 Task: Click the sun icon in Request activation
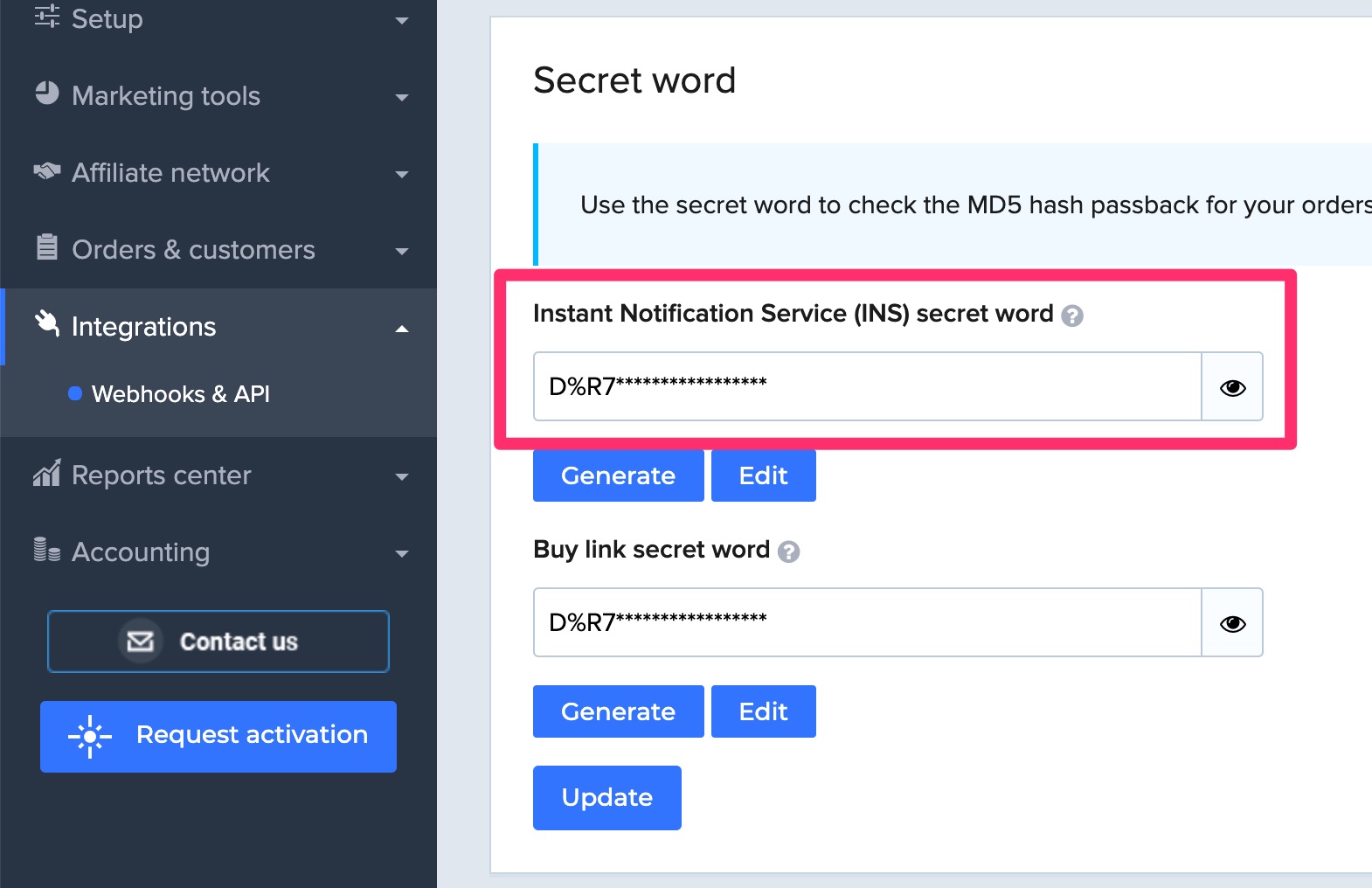90,737
